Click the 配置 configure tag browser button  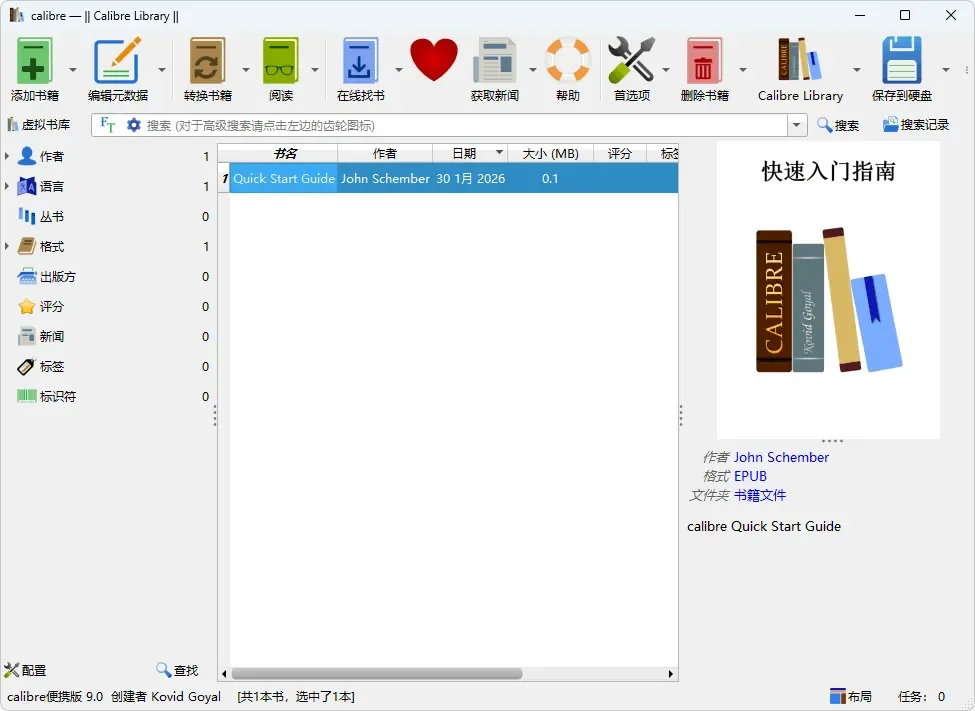click(x=25, y=670)
